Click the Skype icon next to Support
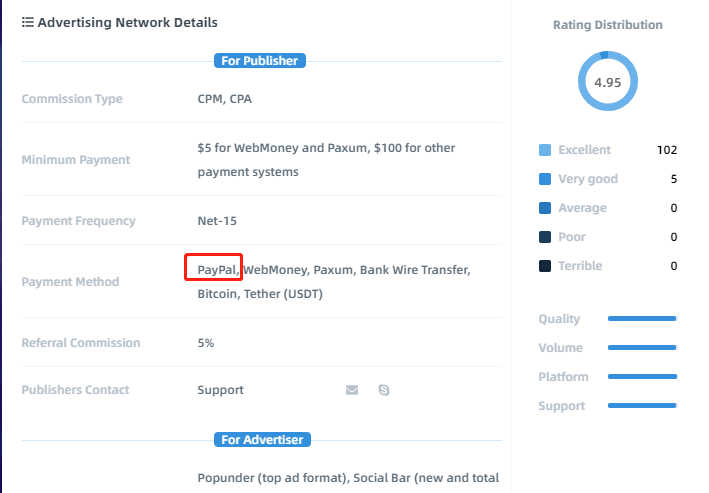The image size is (709, 493). [384, 390]
